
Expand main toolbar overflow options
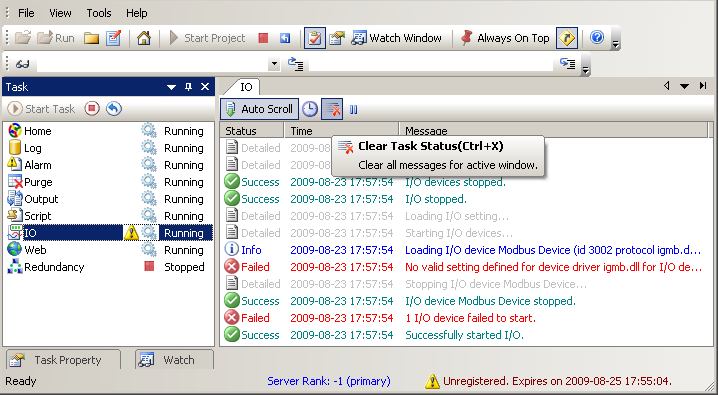click(x=616, y=44)
